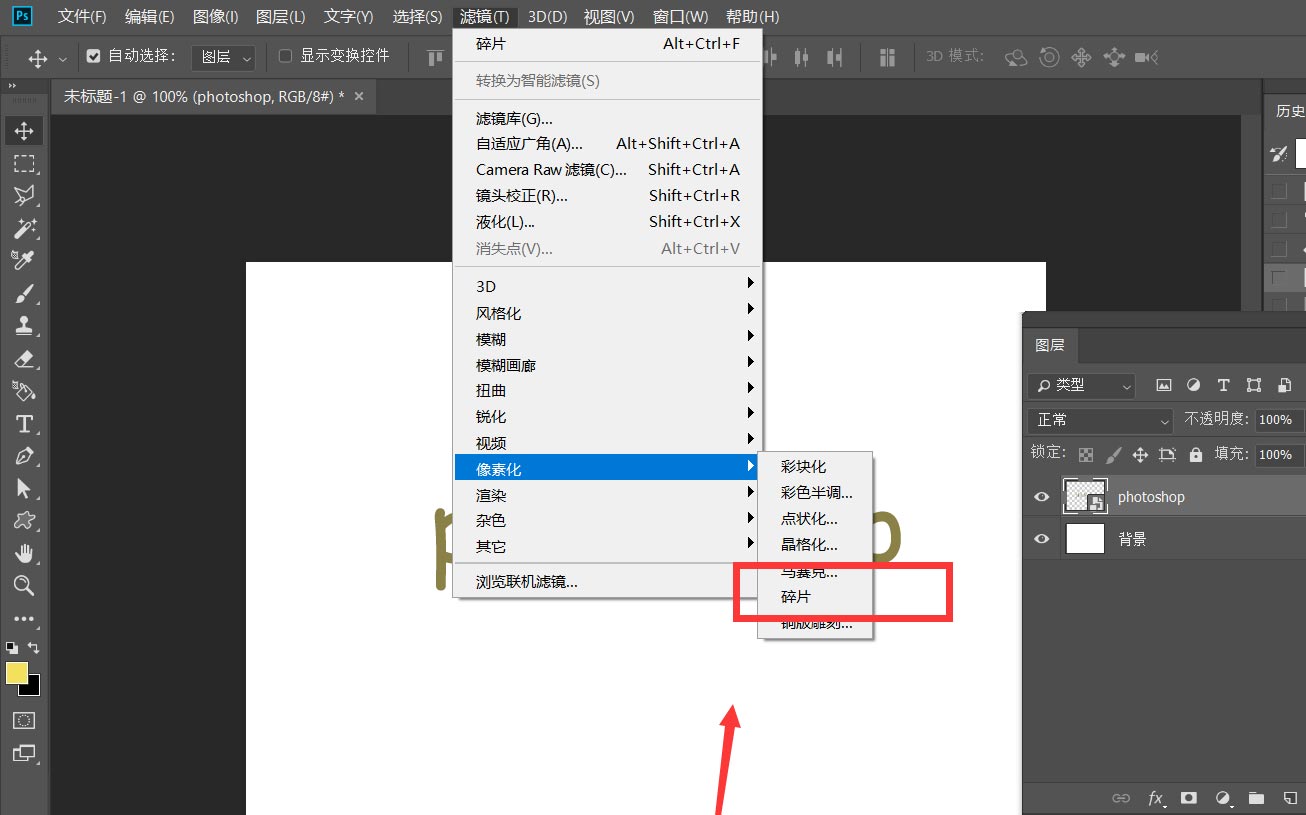The height and width of the screenshot is (815, 1306).
Task: Change screen mode icon at toolbar bottom
Action: point(24,753)
